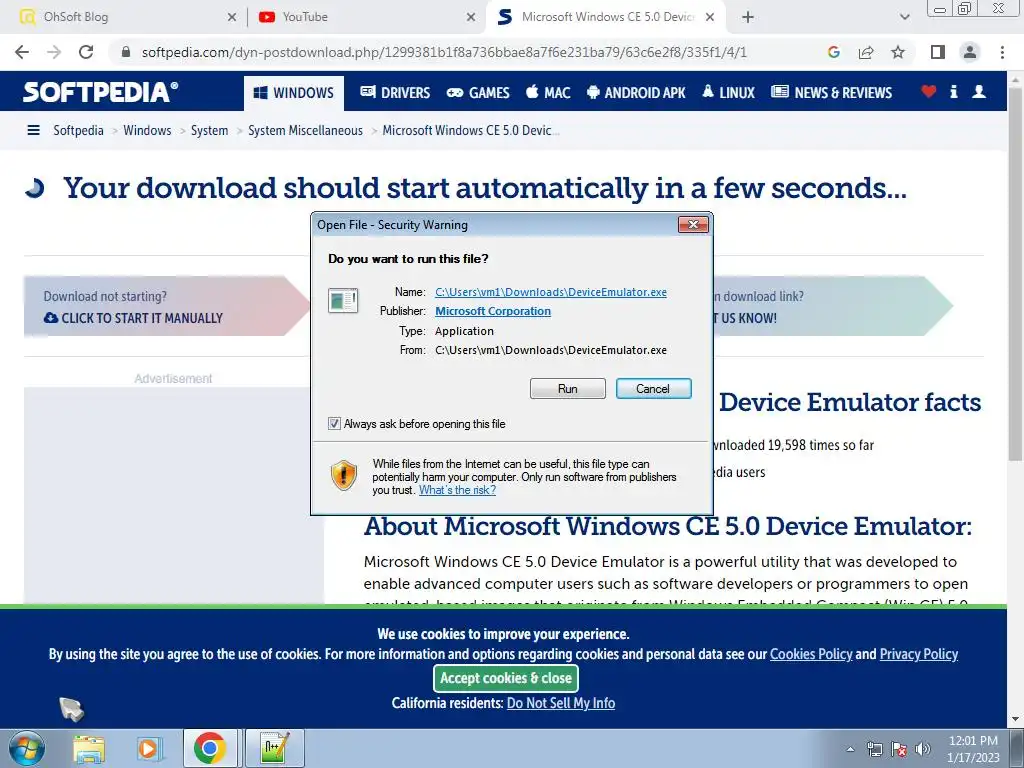Click to start the download manually

tap(133, 318)
